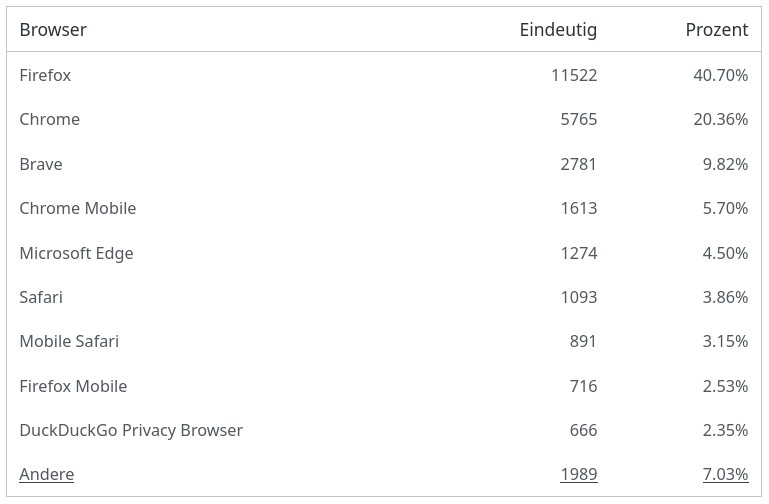Open the Andere link
This screenshot has width=769, height=504.
[x=47, y=474]
